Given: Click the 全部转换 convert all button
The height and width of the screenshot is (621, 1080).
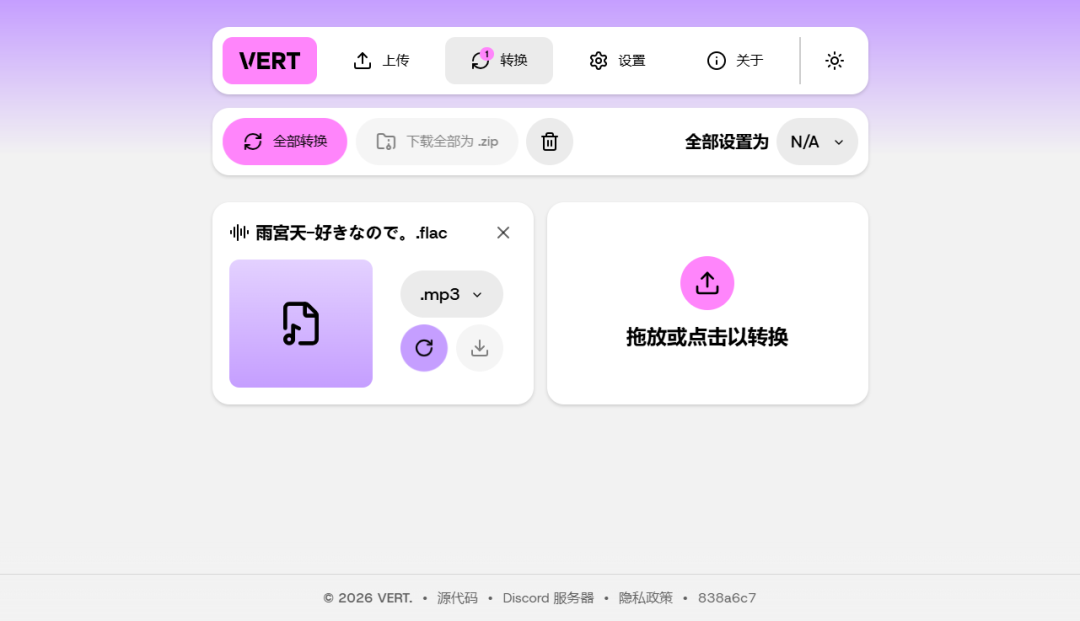Looking at the screenshot, I should pyautogui.click(x=284, y=141).
